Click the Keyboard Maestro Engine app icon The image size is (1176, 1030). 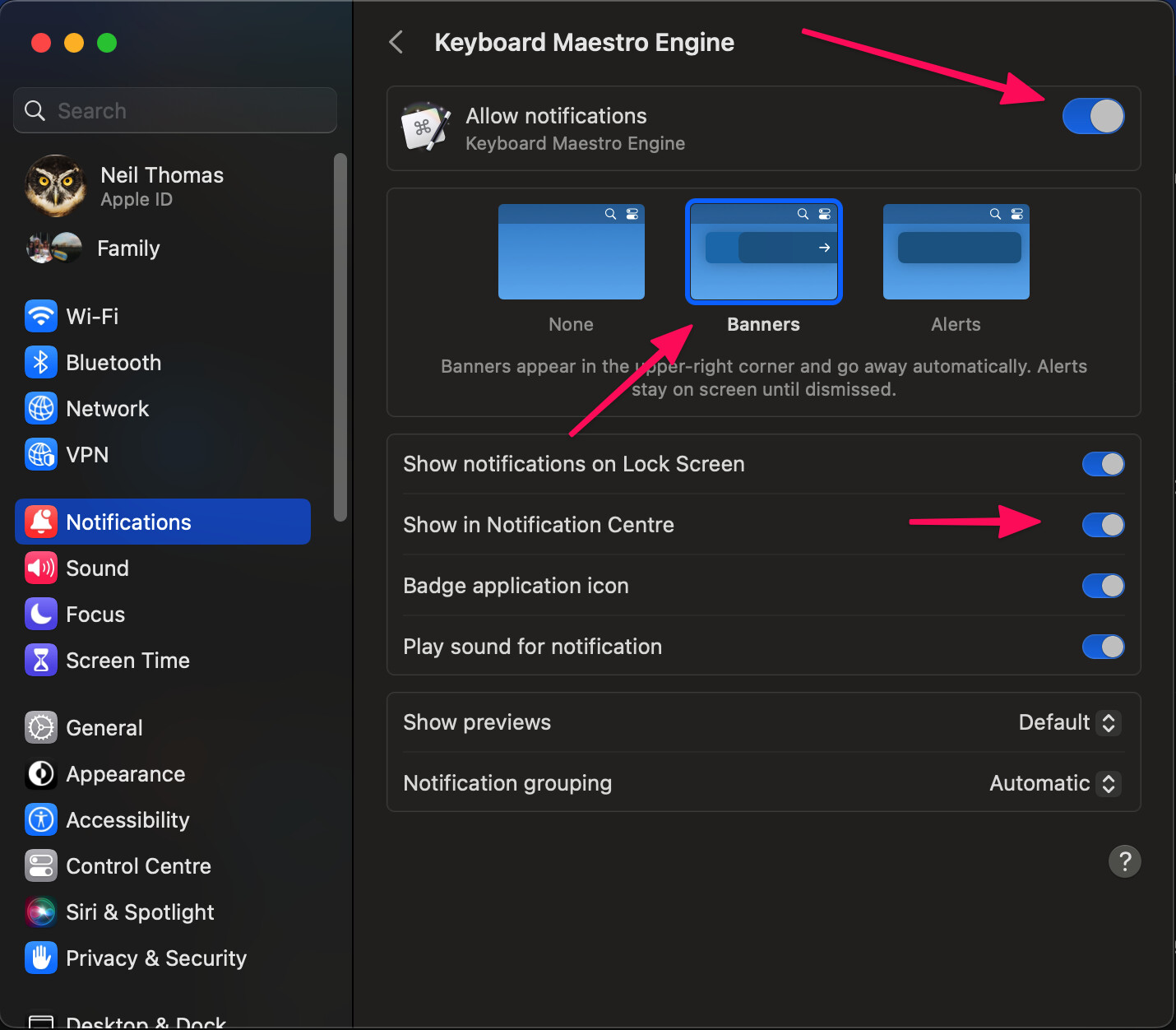425,128
